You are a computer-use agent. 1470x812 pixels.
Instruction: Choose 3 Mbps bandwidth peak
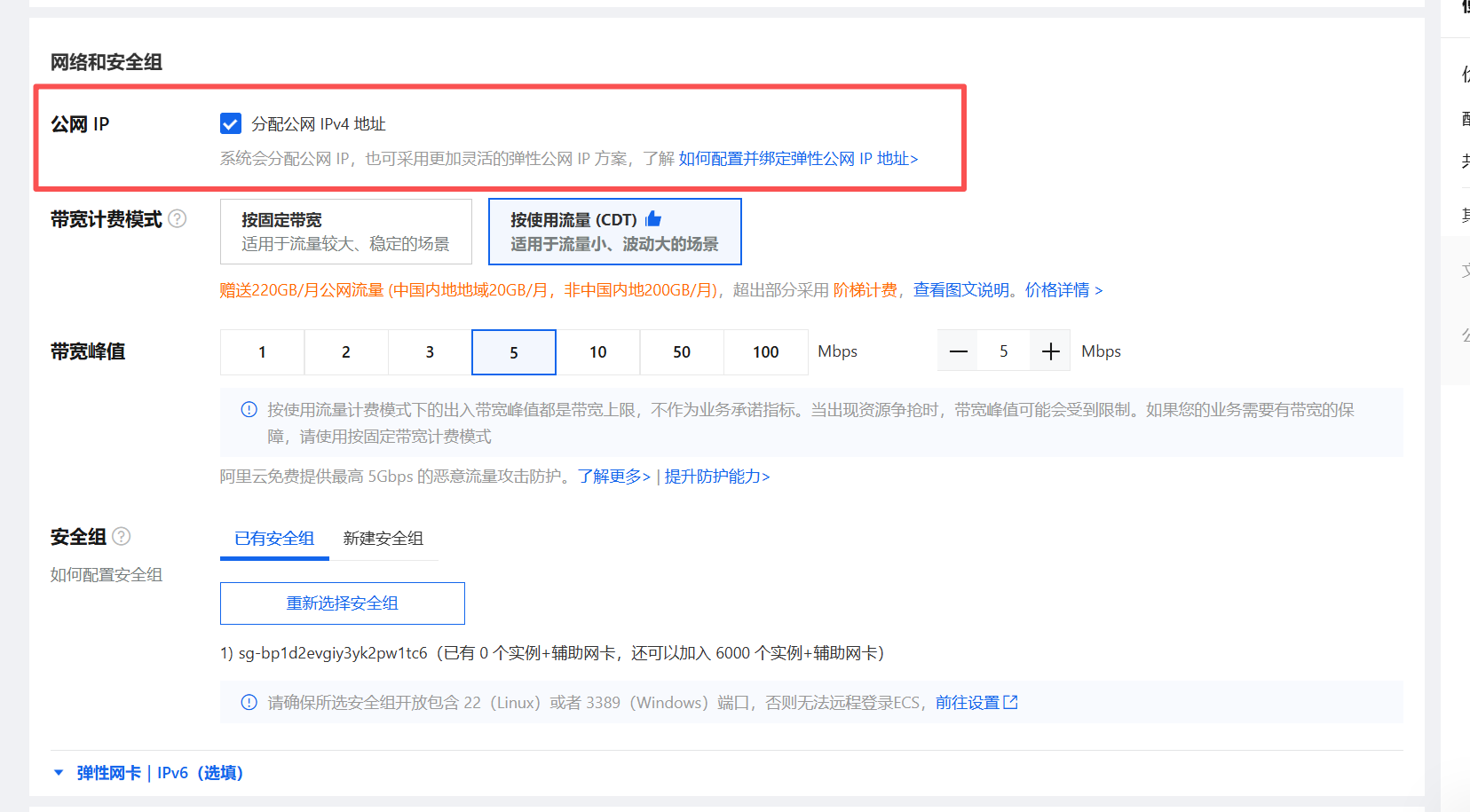pyautogui.click(x=430, y=352)
